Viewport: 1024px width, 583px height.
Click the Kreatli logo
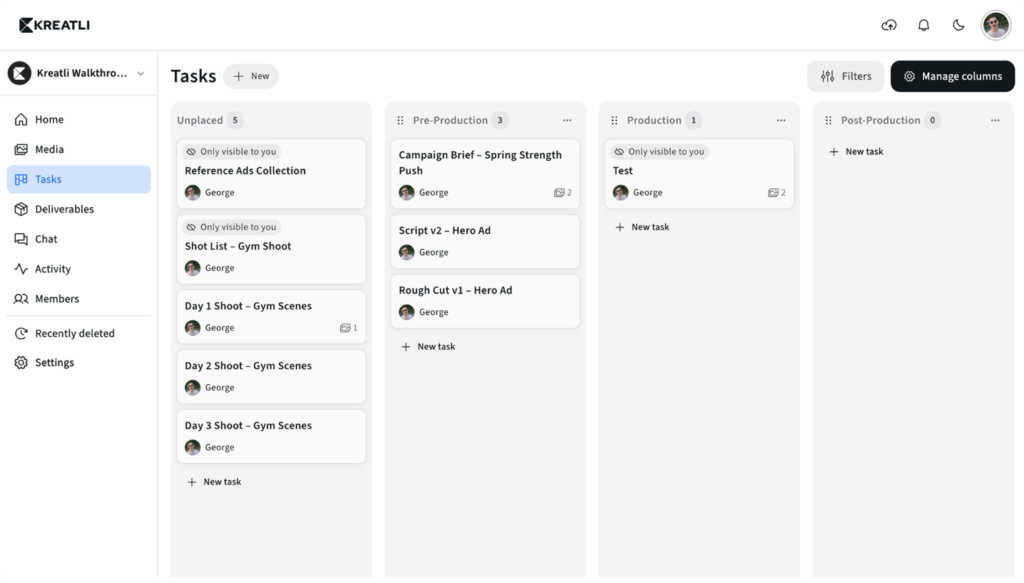click(x=54, y=25)
